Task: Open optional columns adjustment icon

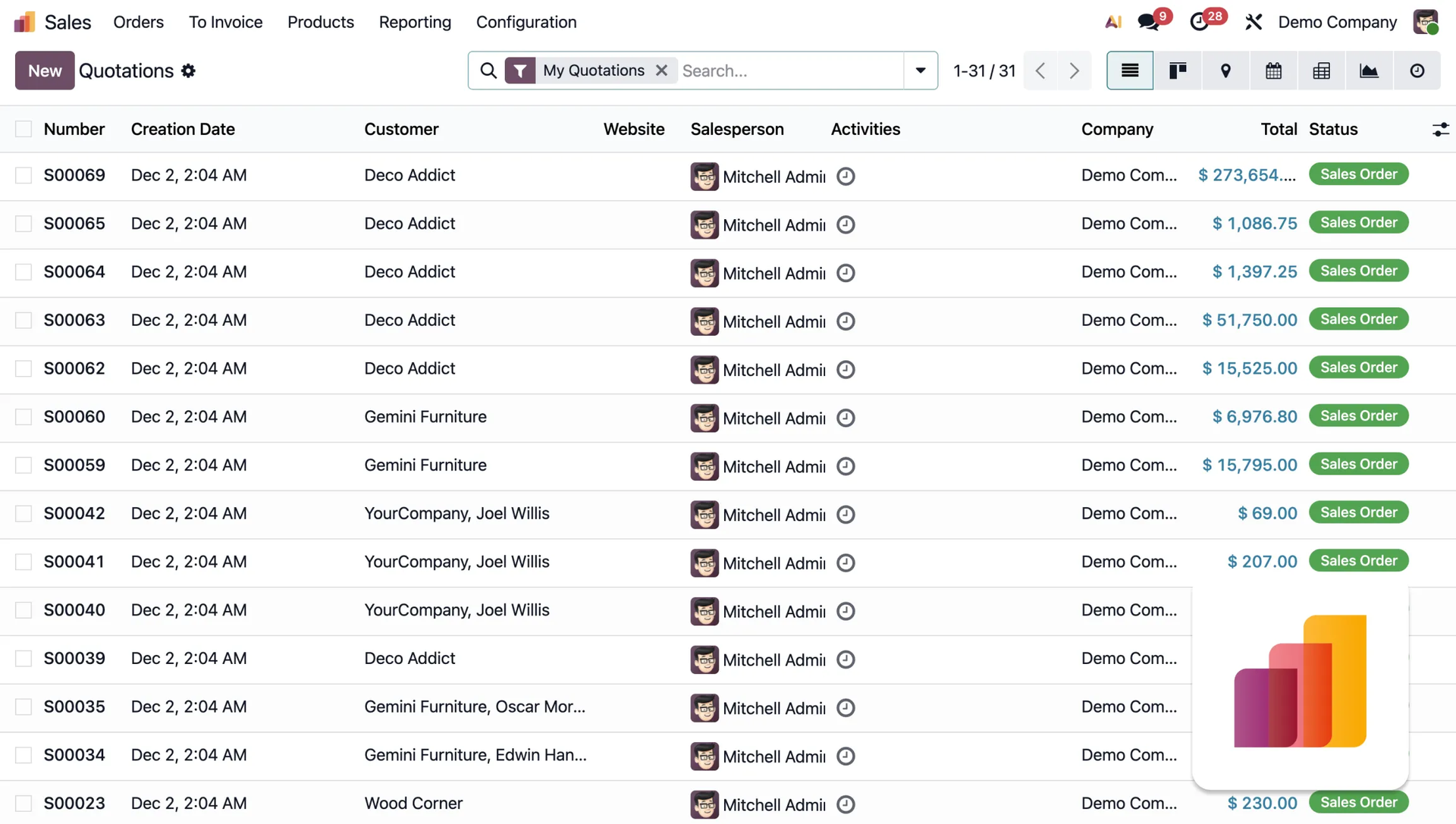Action: pyautogui.click(x=1440, y=130)
